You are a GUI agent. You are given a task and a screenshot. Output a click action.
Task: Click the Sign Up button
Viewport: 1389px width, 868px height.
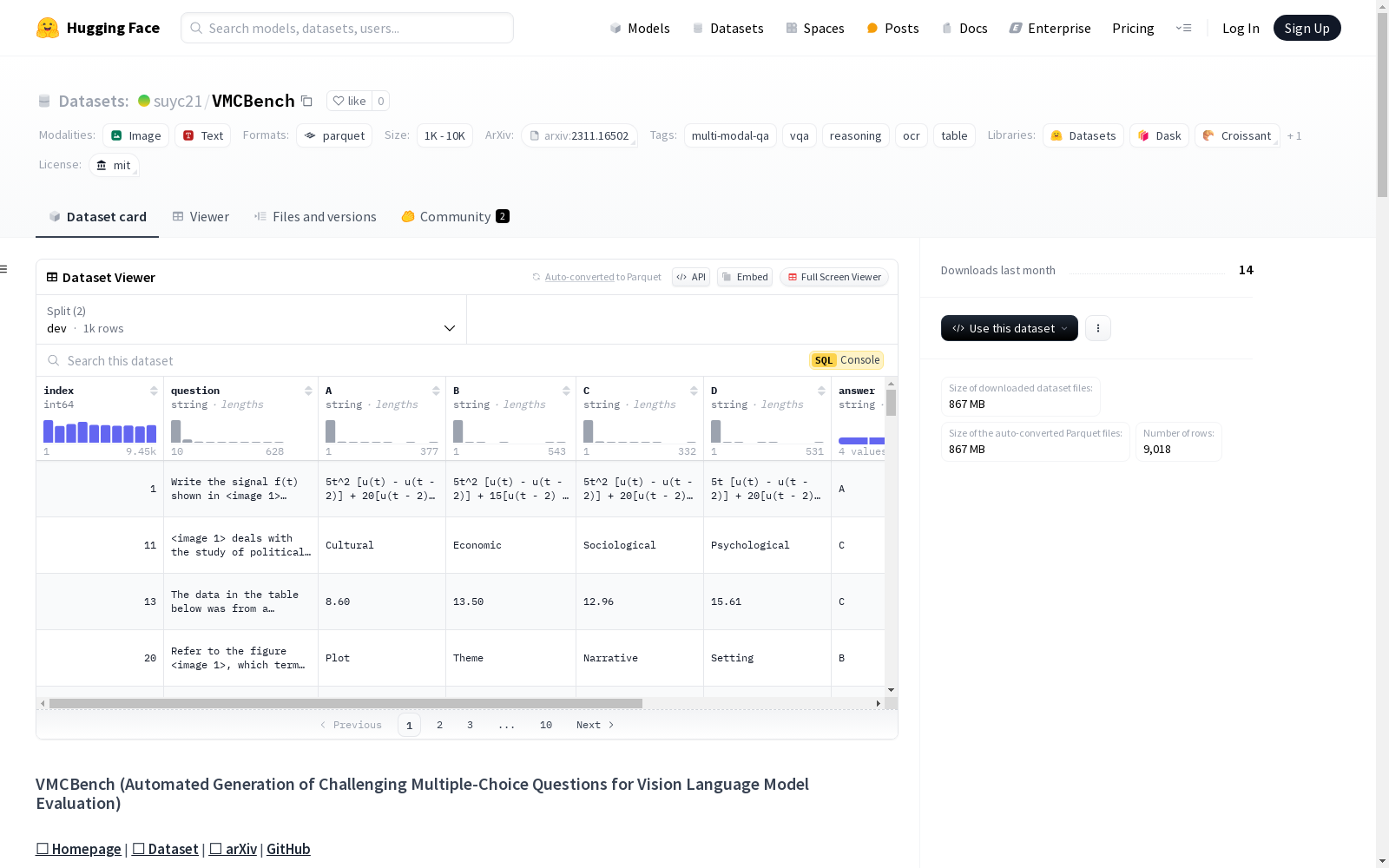click(1307, 28)
